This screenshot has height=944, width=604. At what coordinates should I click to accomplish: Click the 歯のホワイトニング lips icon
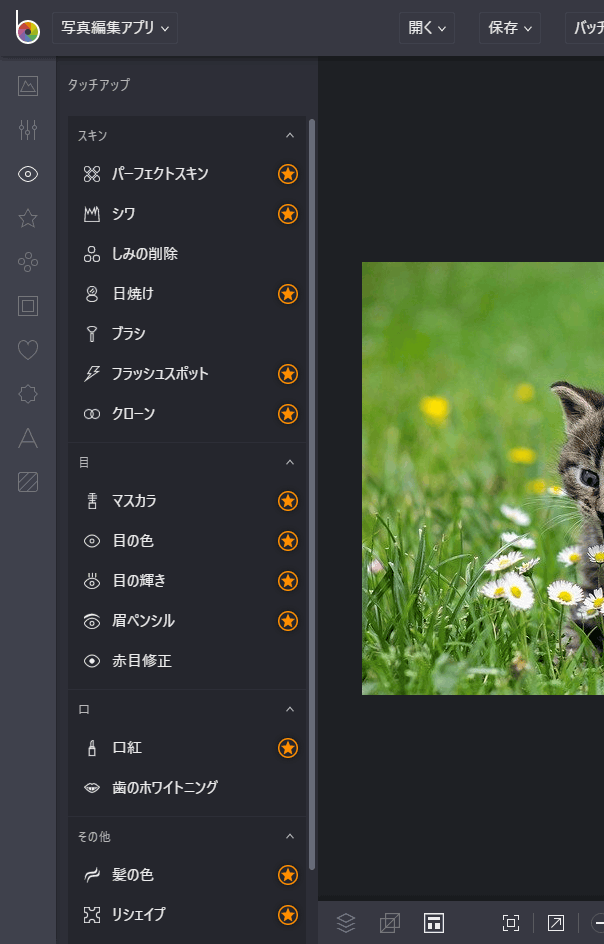pos(92,787)
